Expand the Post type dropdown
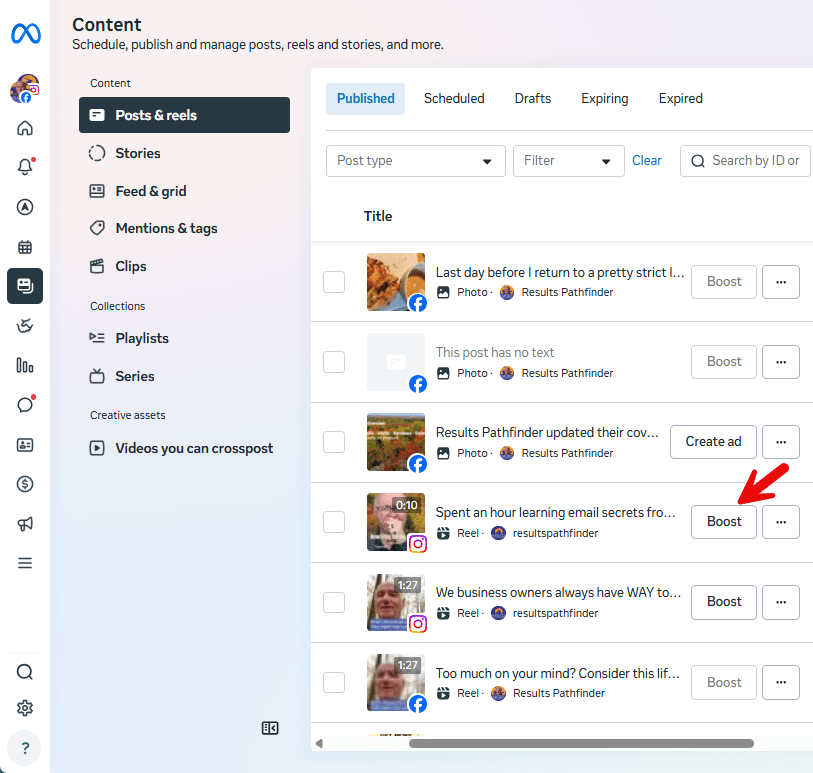813x773 pixels. tap(416, 161)
